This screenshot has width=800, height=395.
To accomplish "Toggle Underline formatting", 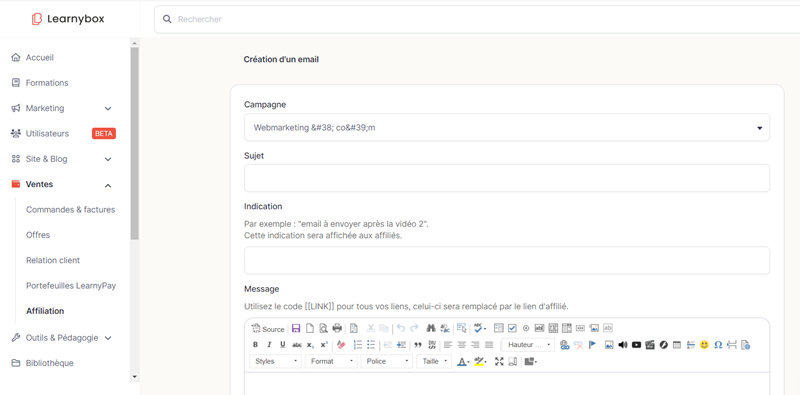I will tap(283, 344).
